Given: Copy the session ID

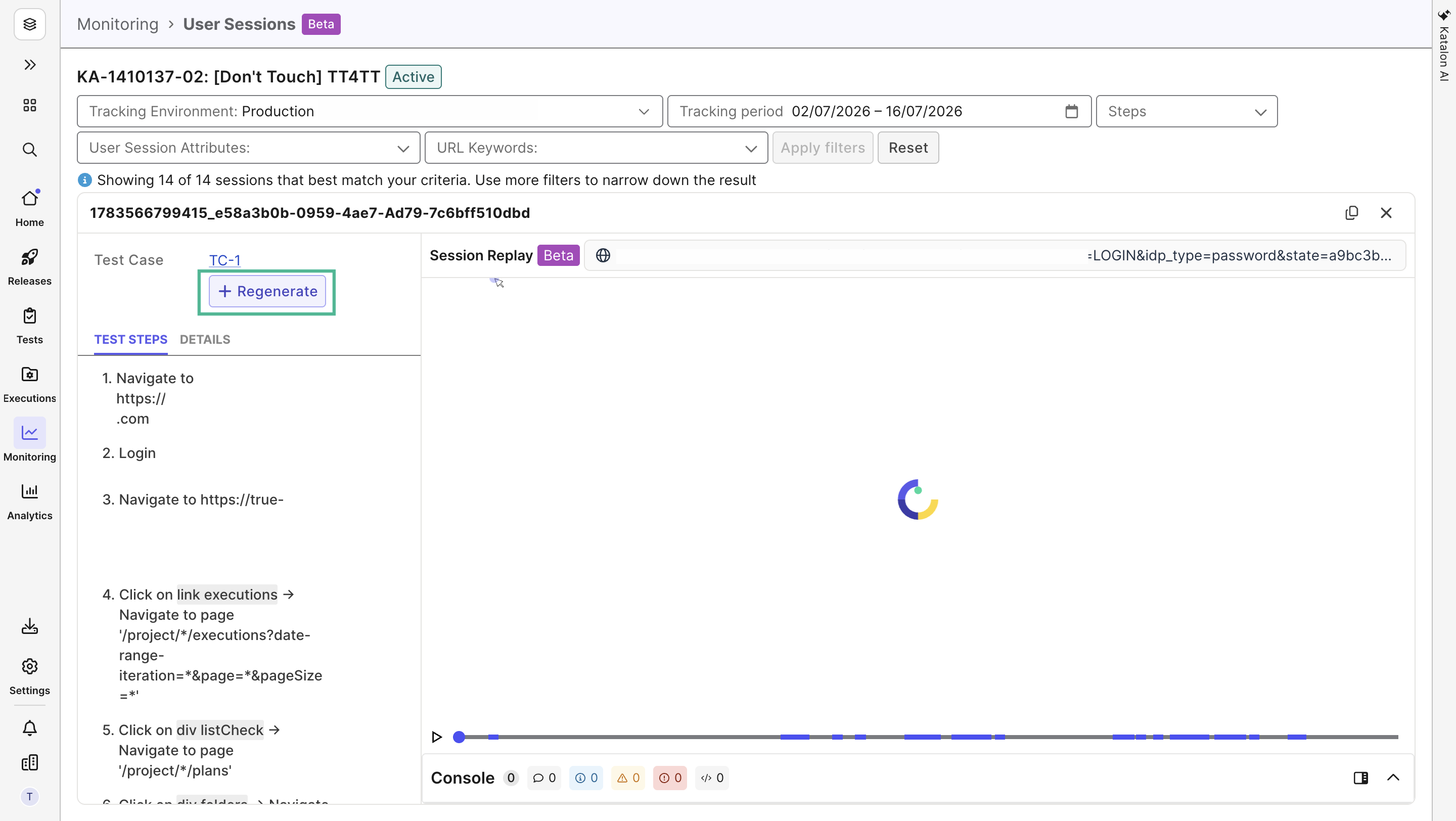Looking at the screenshot, I should (x=1351, y=213).
